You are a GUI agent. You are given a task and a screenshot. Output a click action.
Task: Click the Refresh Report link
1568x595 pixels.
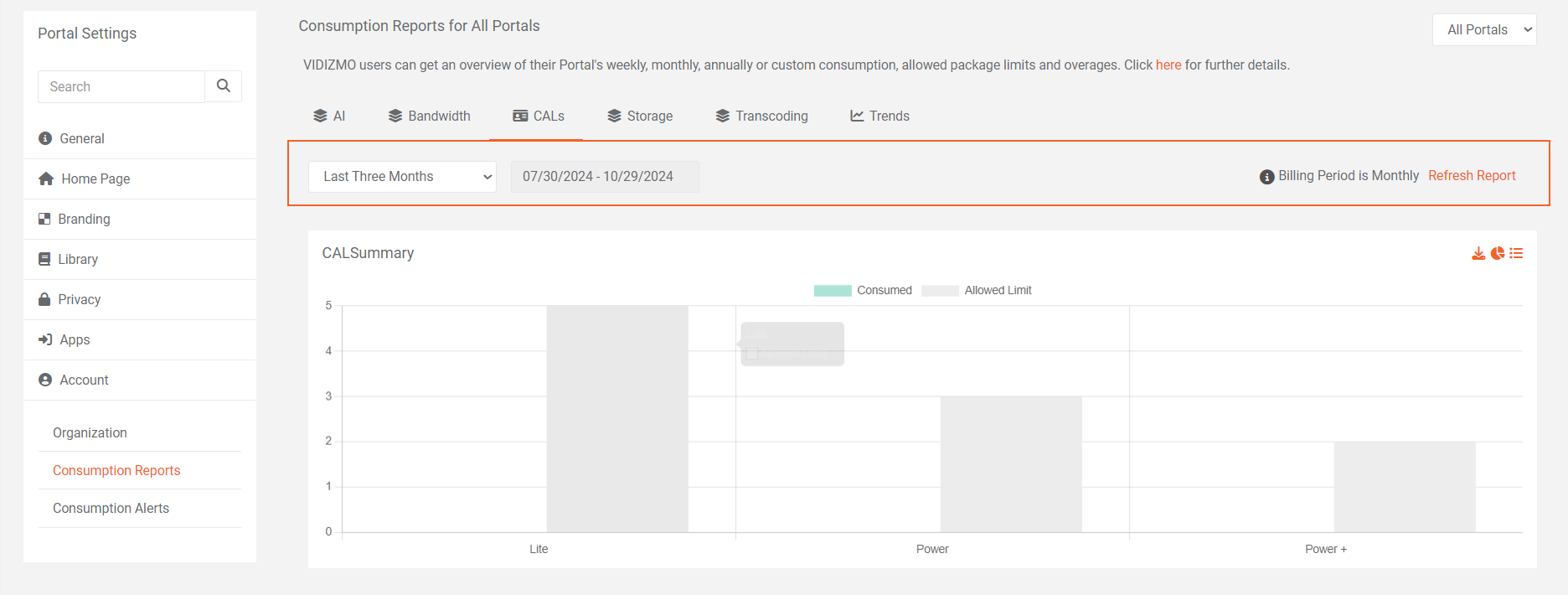point(1472,176)
